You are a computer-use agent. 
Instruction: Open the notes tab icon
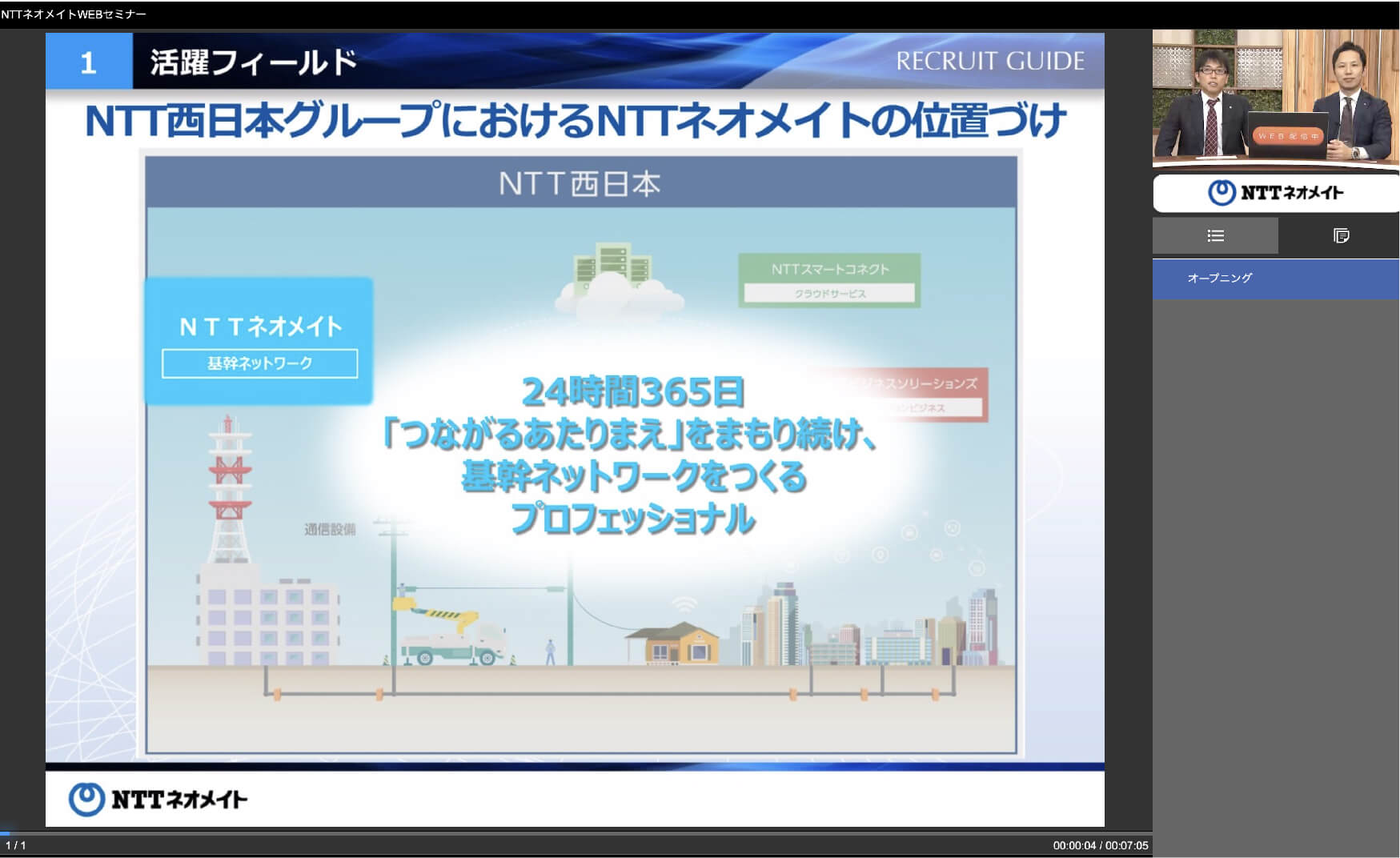(x=1341, y=235)
